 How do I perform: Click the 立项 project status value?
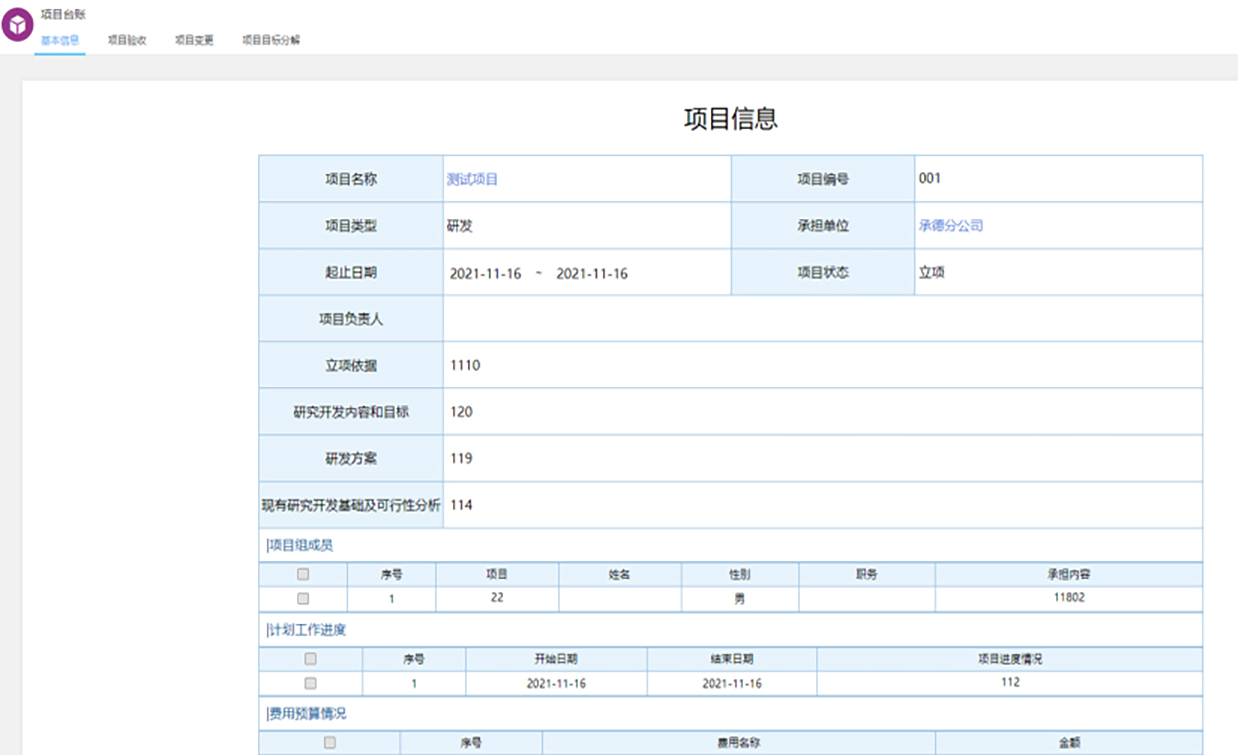click(x=932, y=272)
